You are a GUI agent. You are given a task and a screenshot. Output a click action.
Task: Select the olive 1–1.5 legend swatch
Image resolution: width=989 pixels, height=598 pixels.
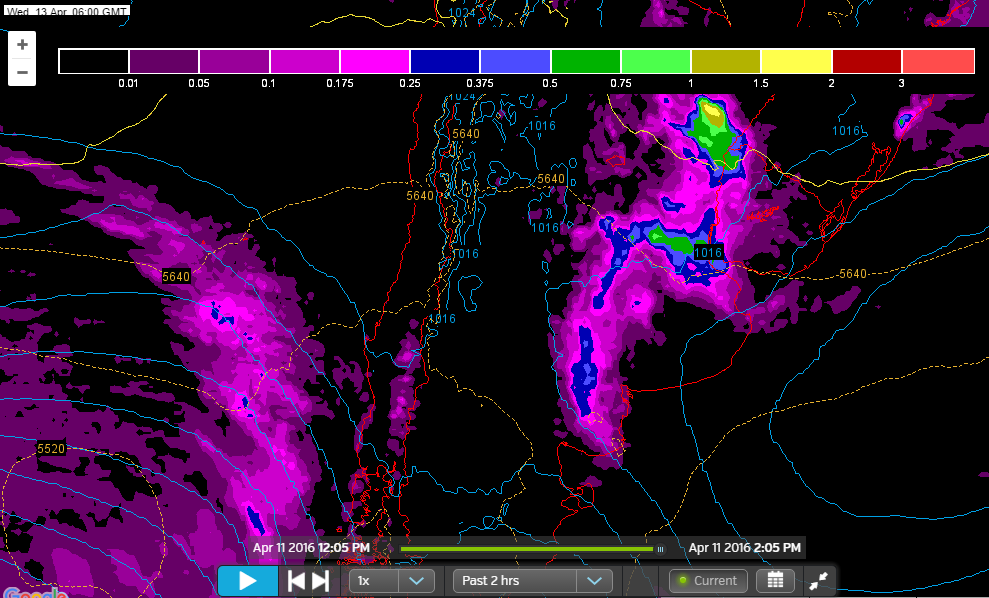click(726, 61)
